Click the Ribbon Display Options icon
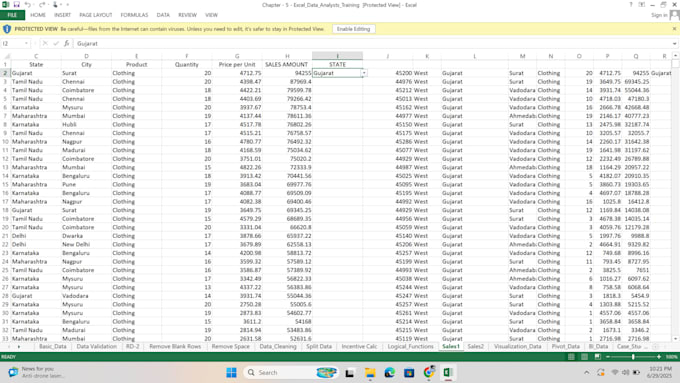 [641, 5]
